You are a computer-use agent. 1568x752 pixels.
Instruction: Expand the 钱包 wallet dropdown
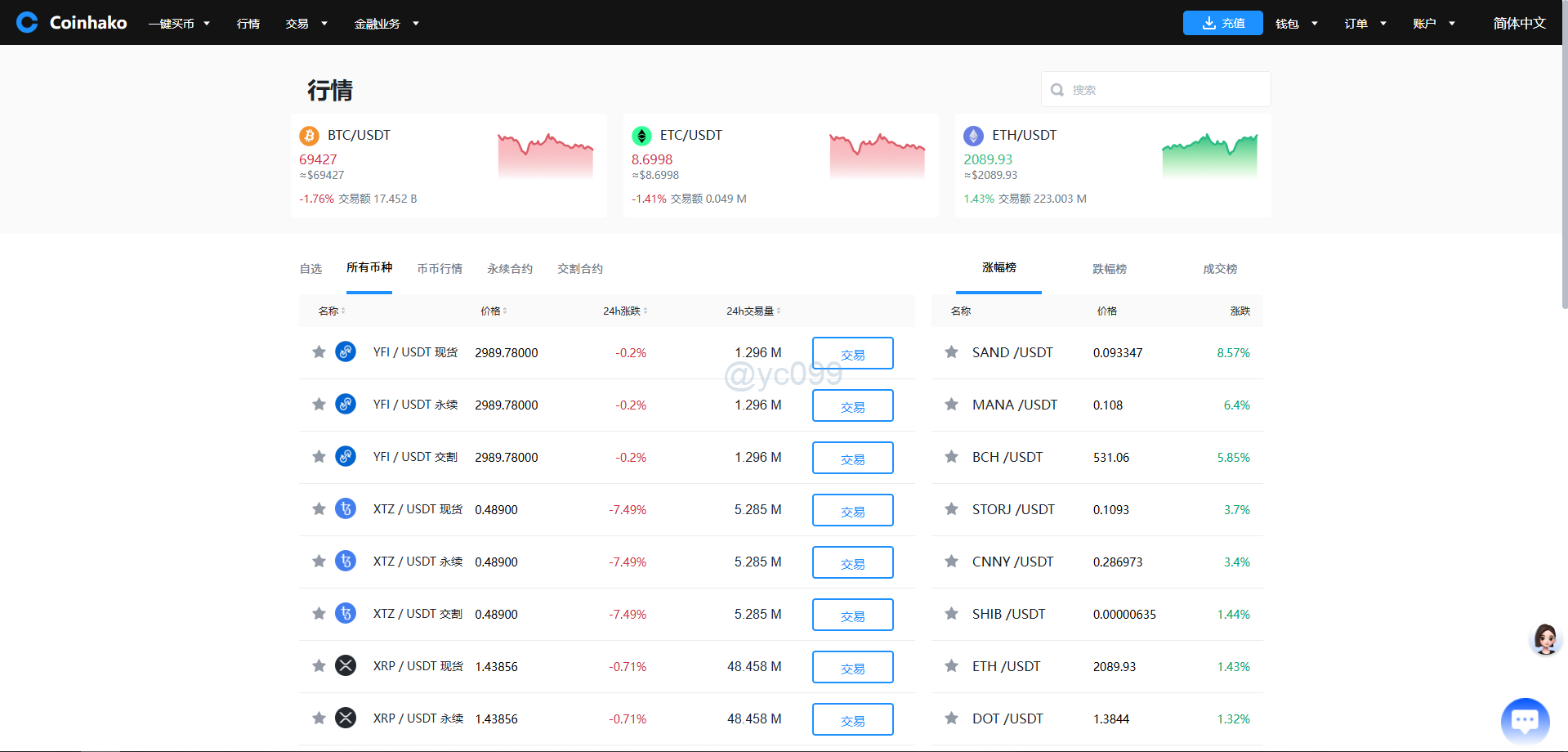pyautogui.click(x=1296, y=24)
